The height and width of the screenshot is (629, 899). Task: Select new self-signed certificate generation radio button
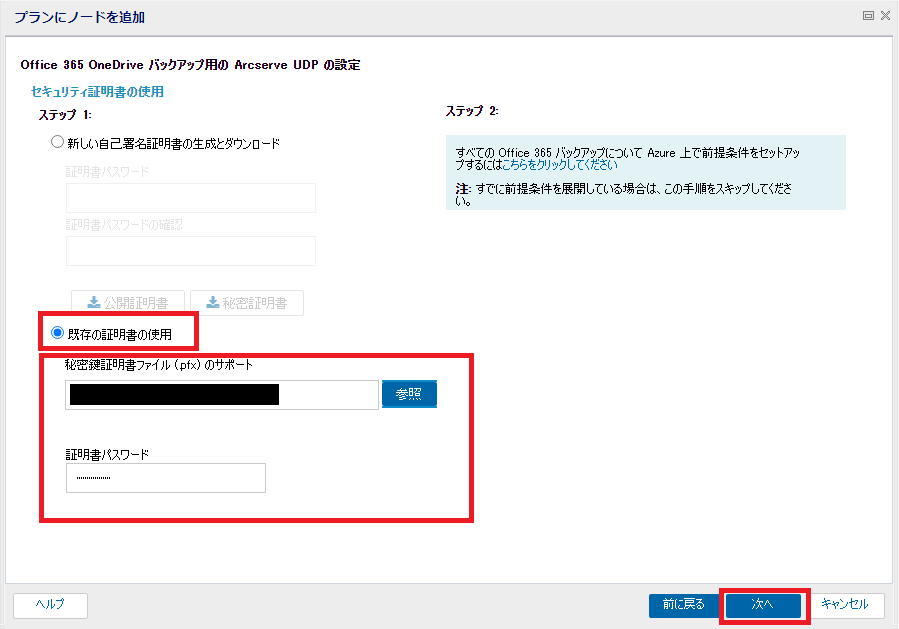(57, 142)
